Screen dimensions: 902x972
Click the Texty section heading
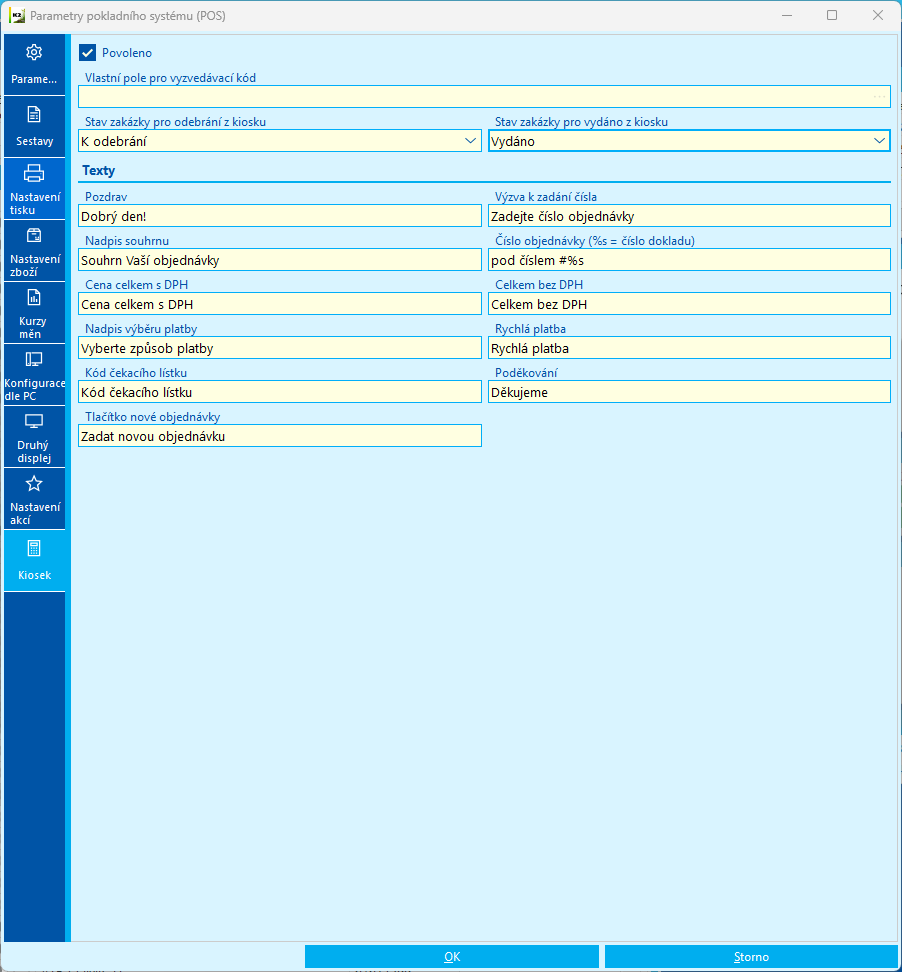pyautogui.click(x=99, y=170)
